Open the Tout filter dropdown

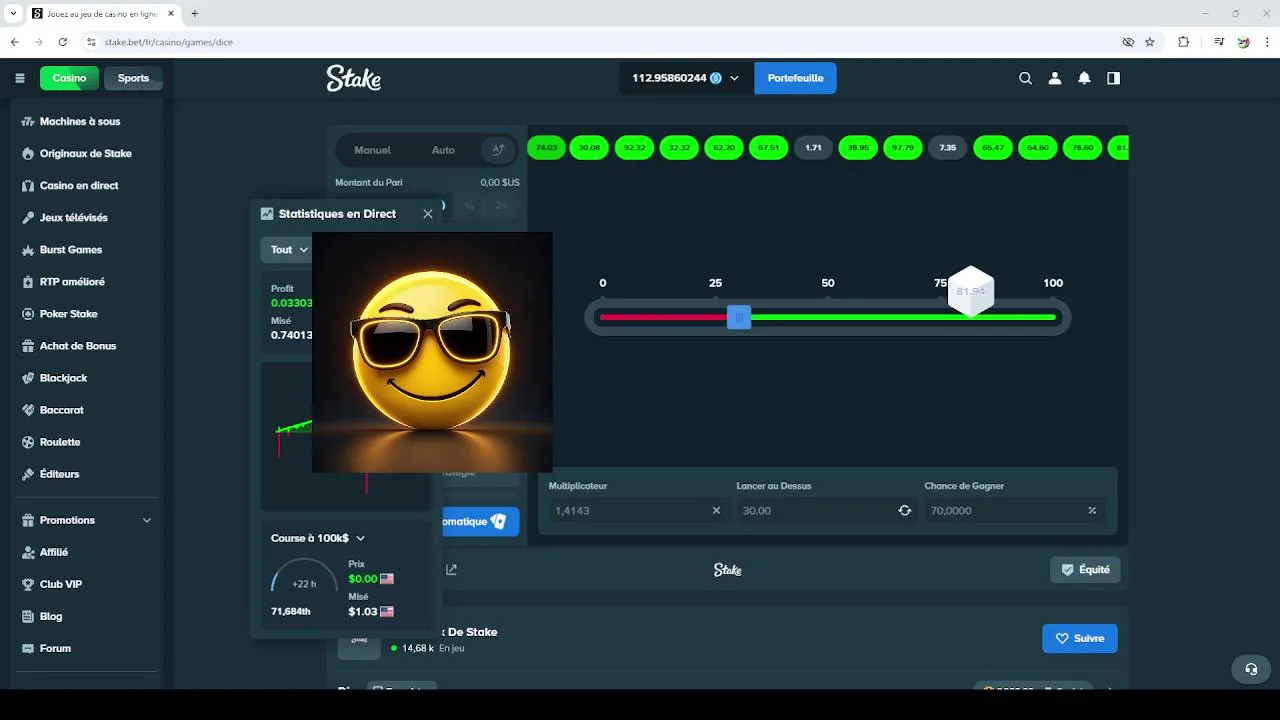pyautogui.click(x=288, y=249)
